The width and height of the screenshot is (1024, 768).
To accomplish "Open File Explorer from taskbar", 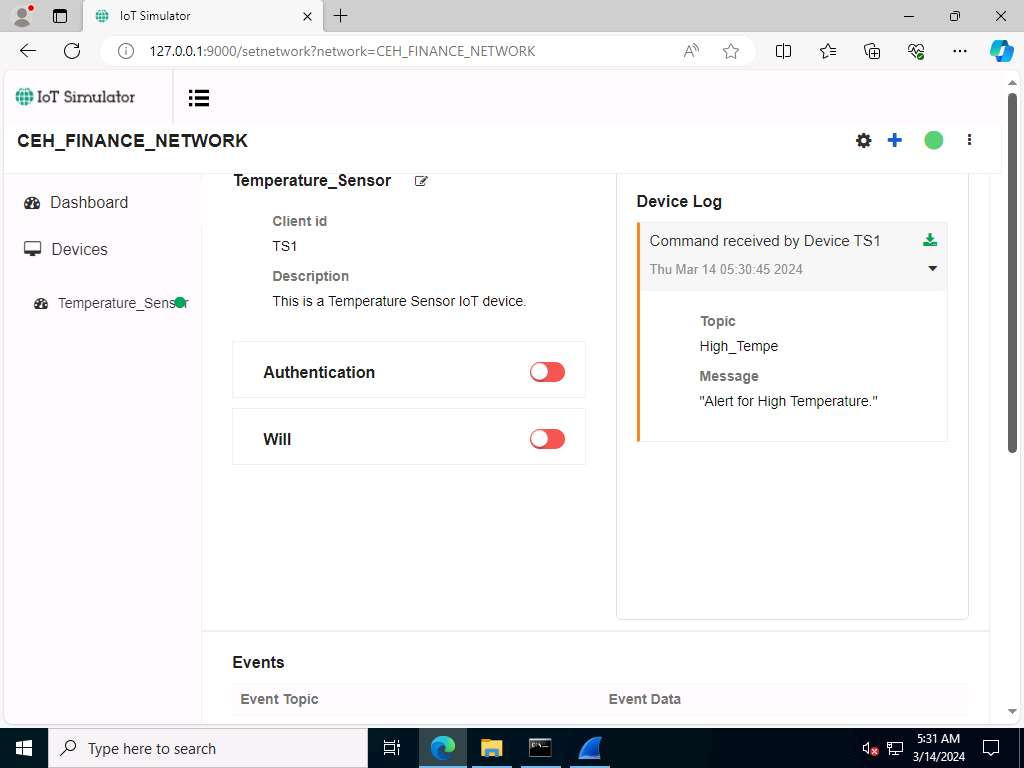I will coord(491,748).
